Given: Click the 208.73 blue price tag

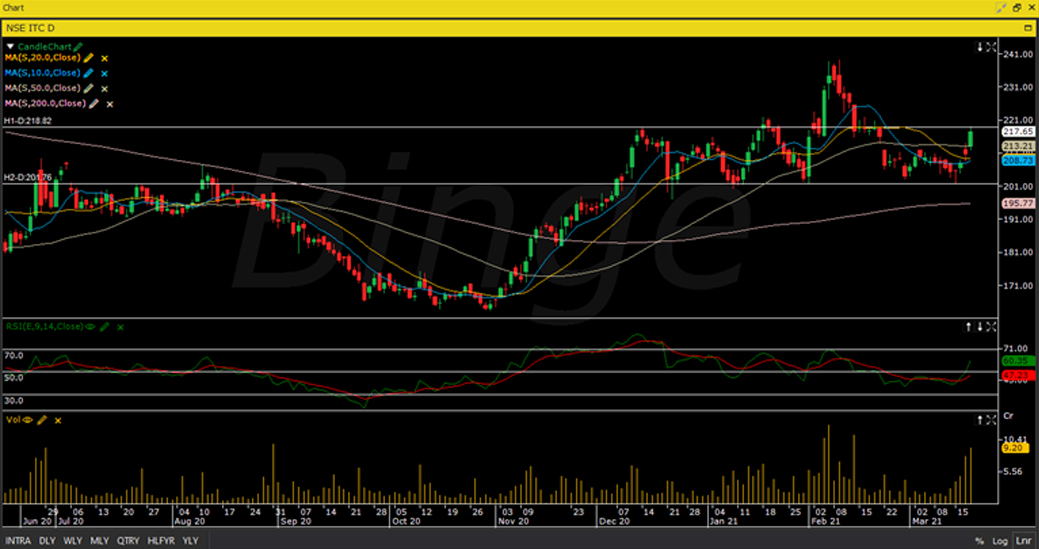Looking at the screenshot, I should pyautogui.click(x=1018, y=160).
